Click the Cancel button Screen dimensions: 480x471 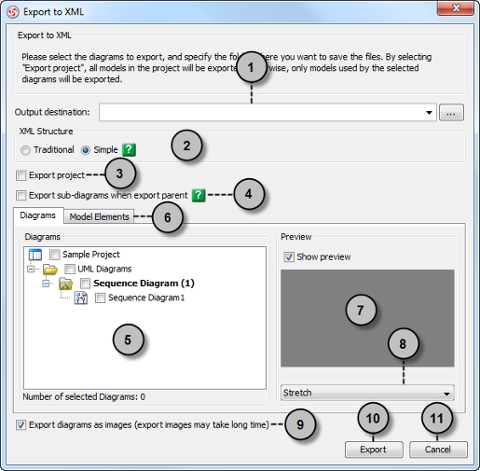pos(438,449)
